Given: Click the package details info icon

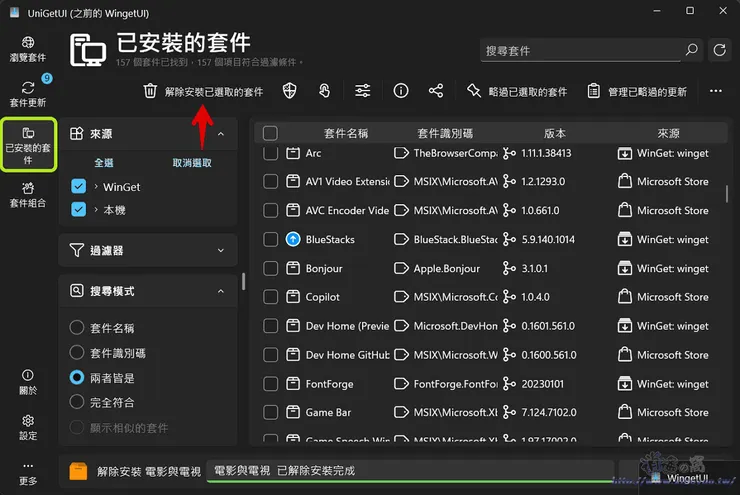Looking at the screenshot, I should (401, 91).
